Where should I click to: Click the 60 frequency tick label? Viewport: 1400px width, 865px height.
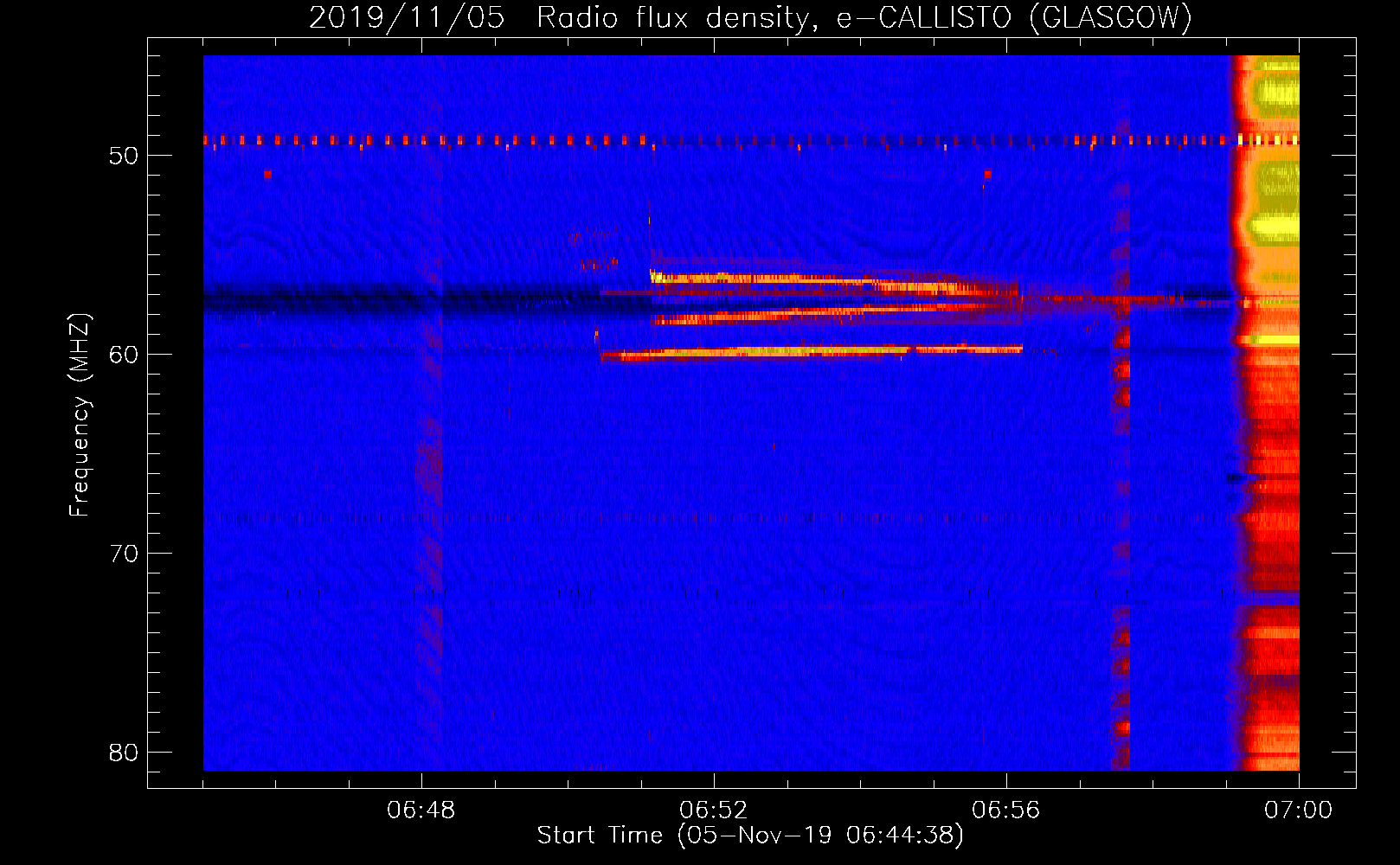click(124, 355)
